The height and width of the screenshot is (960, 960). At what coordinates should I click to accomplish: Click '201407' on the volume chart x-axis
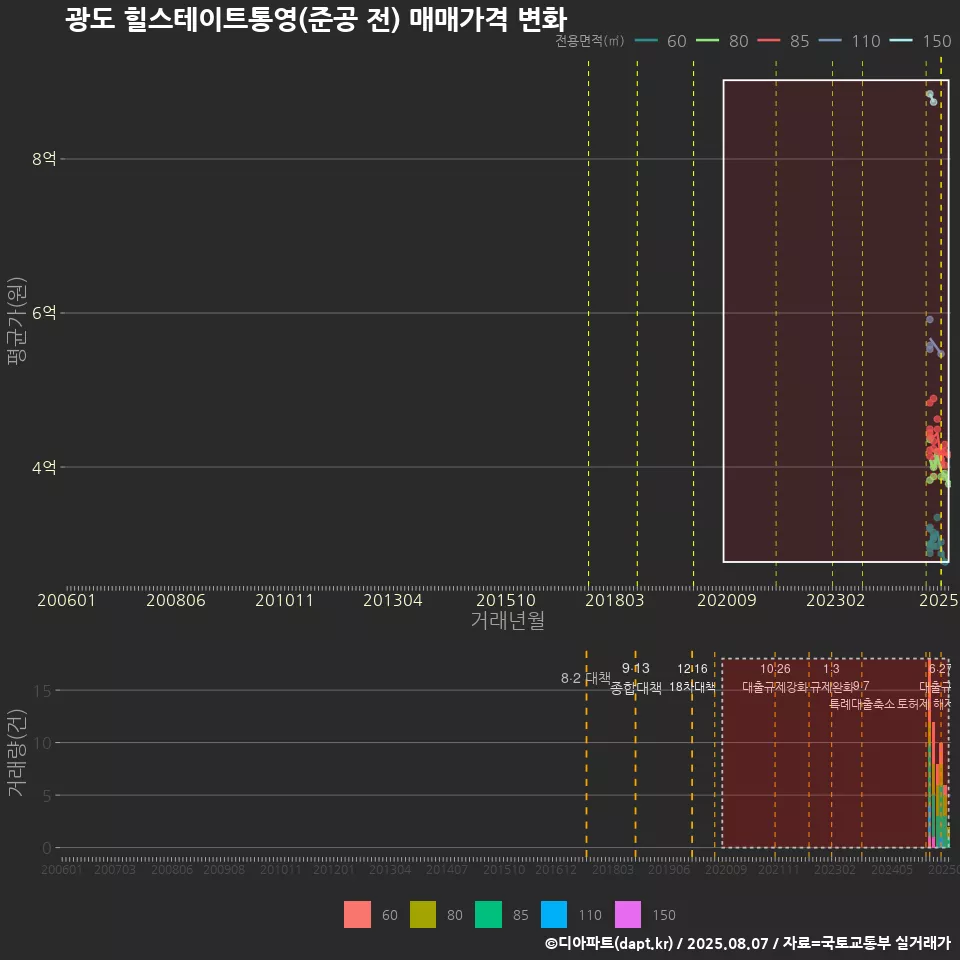pyautogui.click(x=447, y=869)
